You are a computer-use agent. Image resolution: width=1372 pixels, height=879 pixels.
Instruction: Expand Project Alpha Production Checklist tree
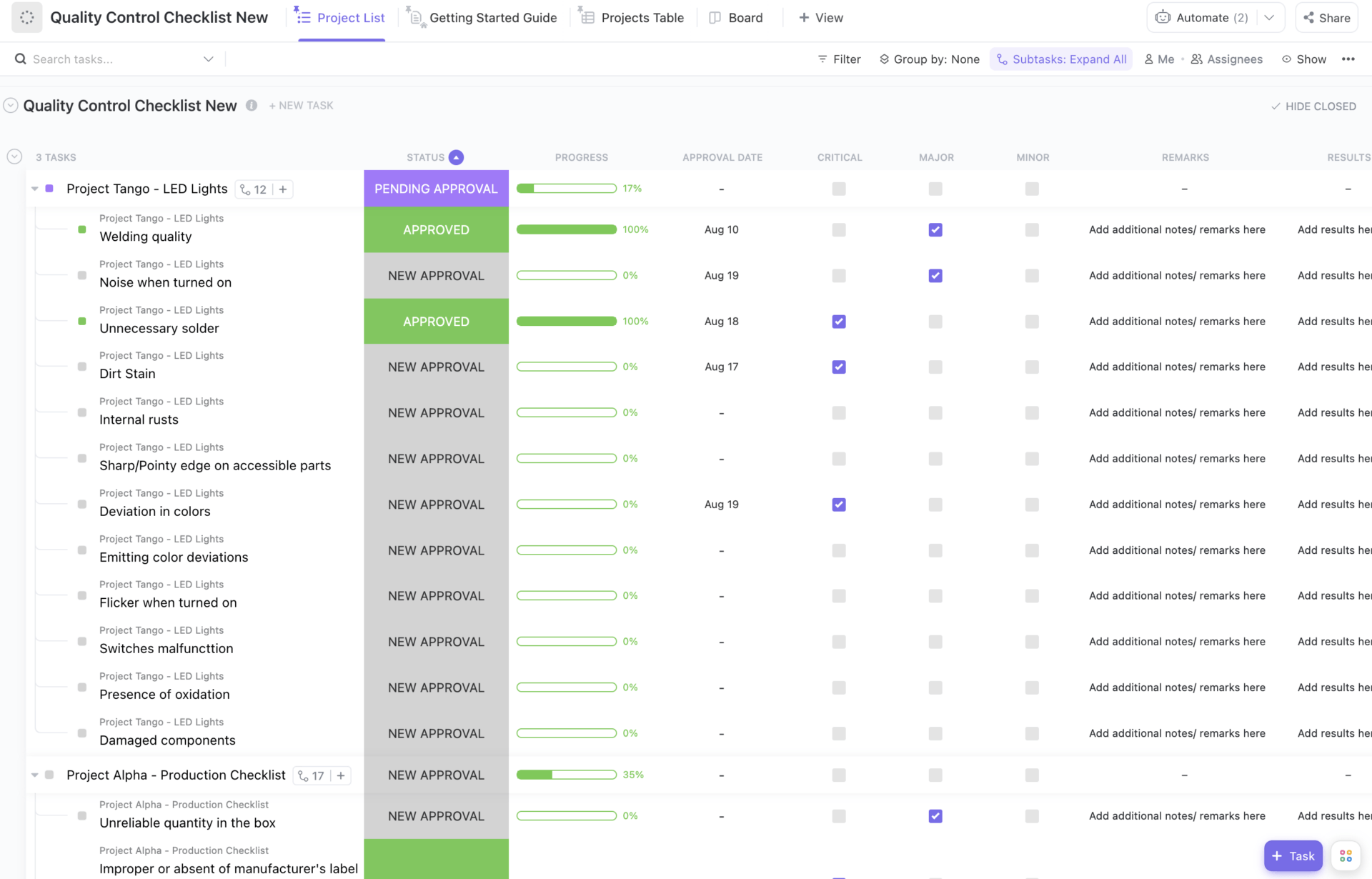click(x=33, y=775)
